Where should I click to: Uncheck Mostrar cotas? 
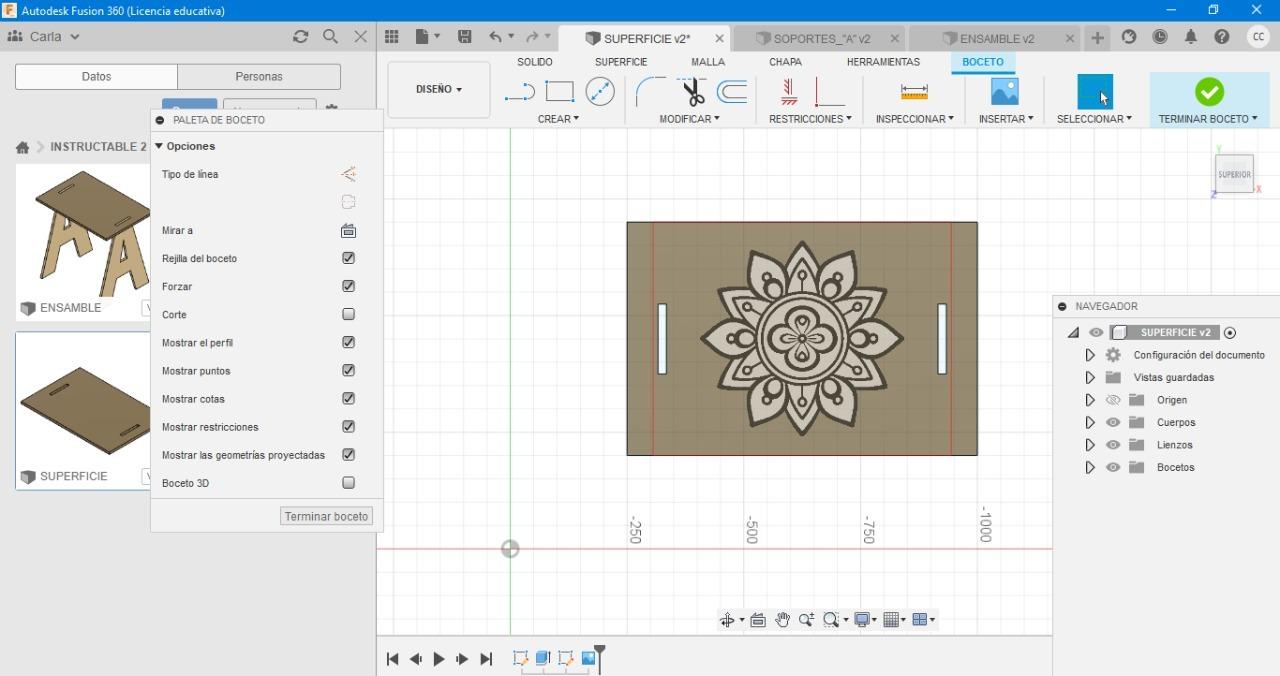[x=348, y=398]
